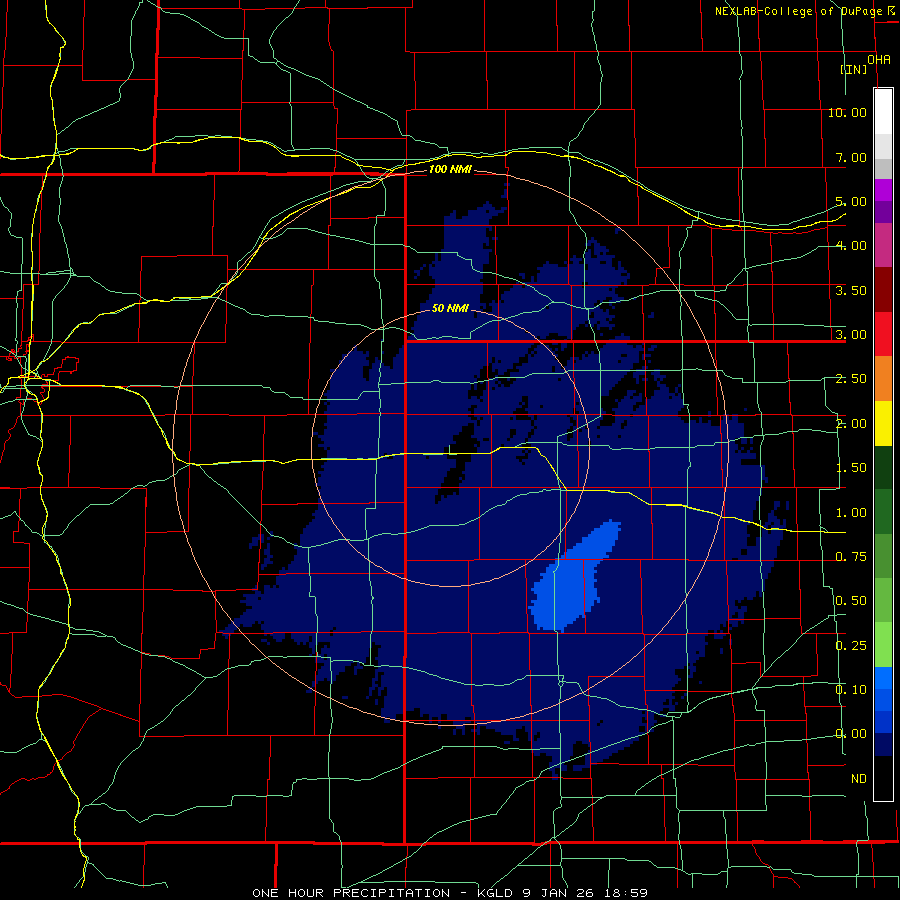This screenshot has width=900, height=900.
Task: Select the yellow 2.00 inch legend swatch
Action: click(x=883, y=423)
